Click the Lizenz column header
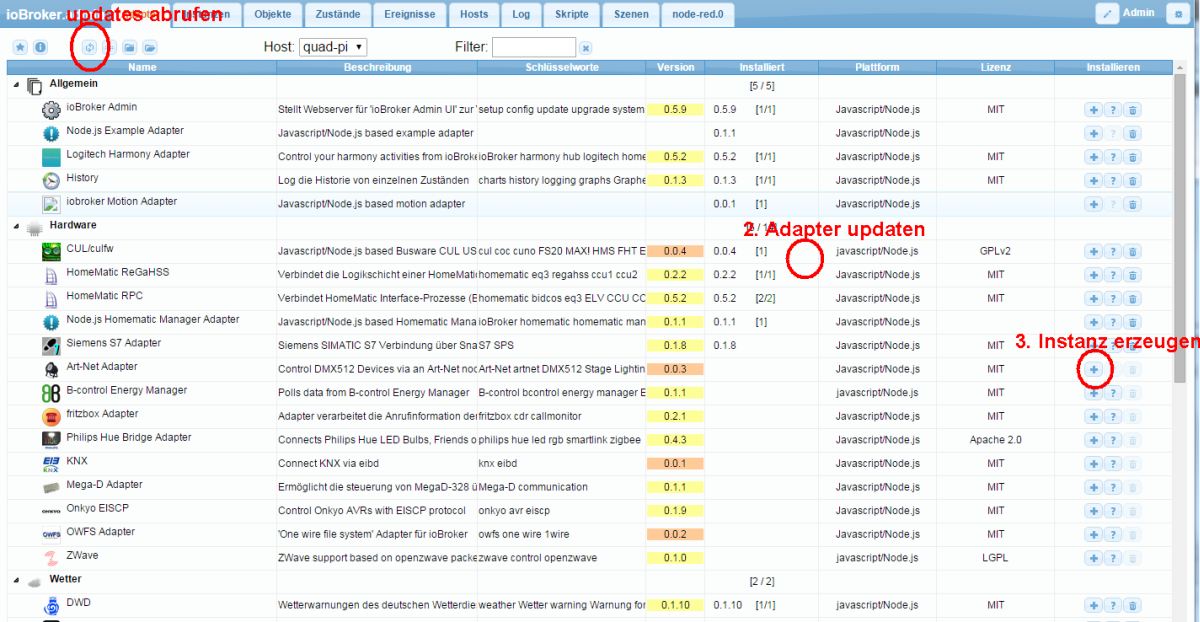1200x622 pixels. click(995, 67)
